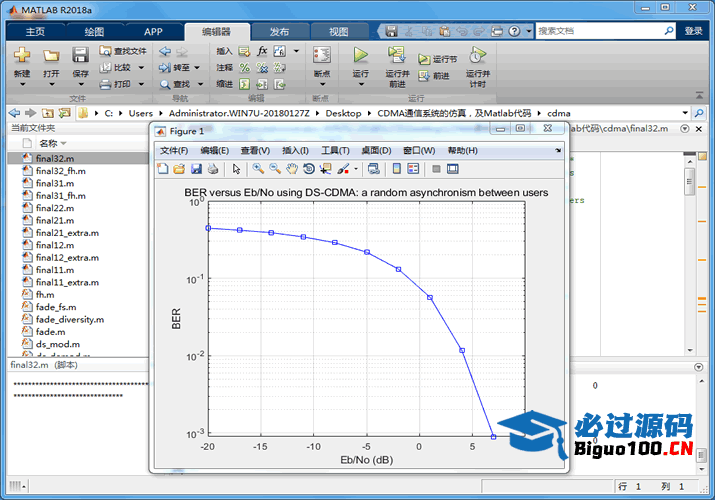Toggle the Edit Plot arrow tool
The image size is (715, 500).
(x=237, y=169)
